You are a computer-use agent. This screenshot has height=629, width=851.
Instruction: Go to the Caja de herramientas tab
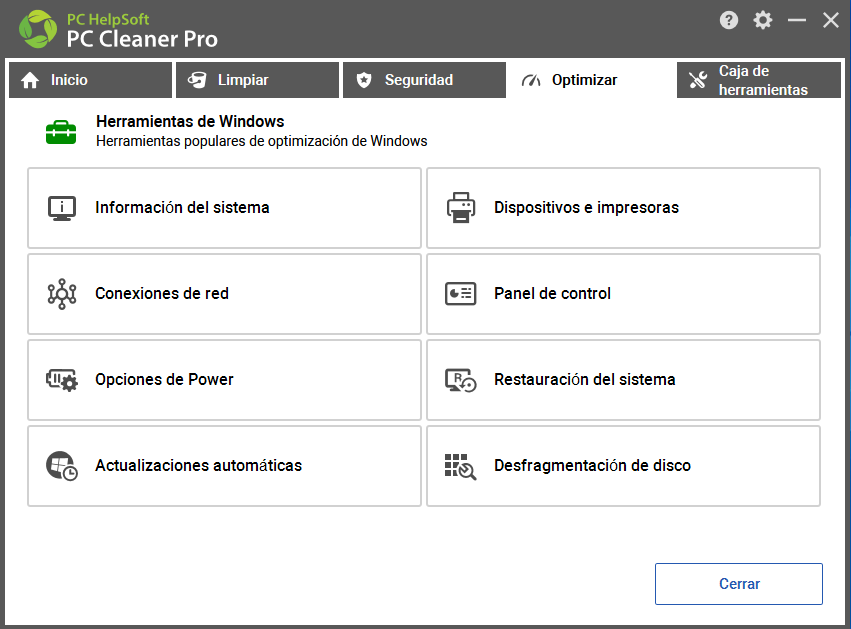(759, 80)
